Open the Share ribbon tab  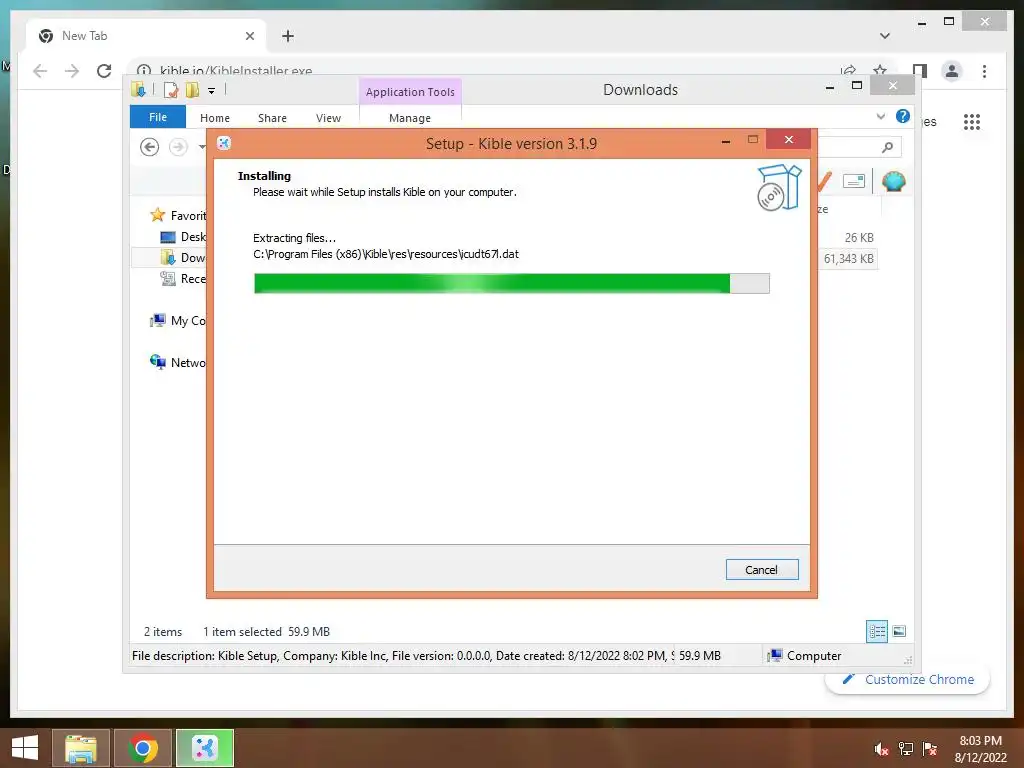coord(272,118)
